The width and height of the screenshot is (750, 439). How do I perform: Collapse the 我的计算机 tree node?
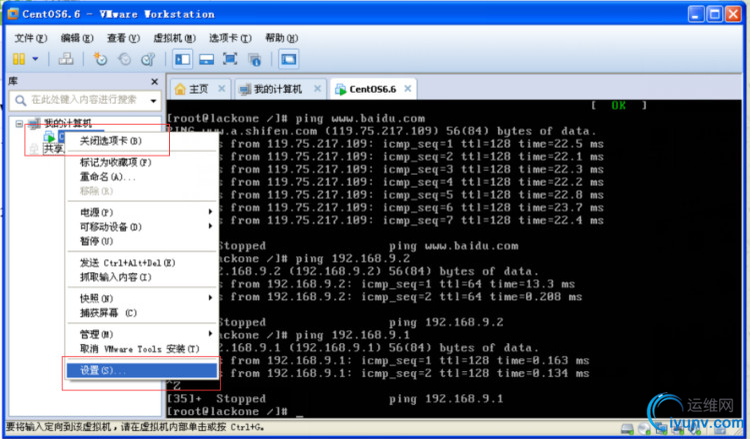(x=19, y=124)
